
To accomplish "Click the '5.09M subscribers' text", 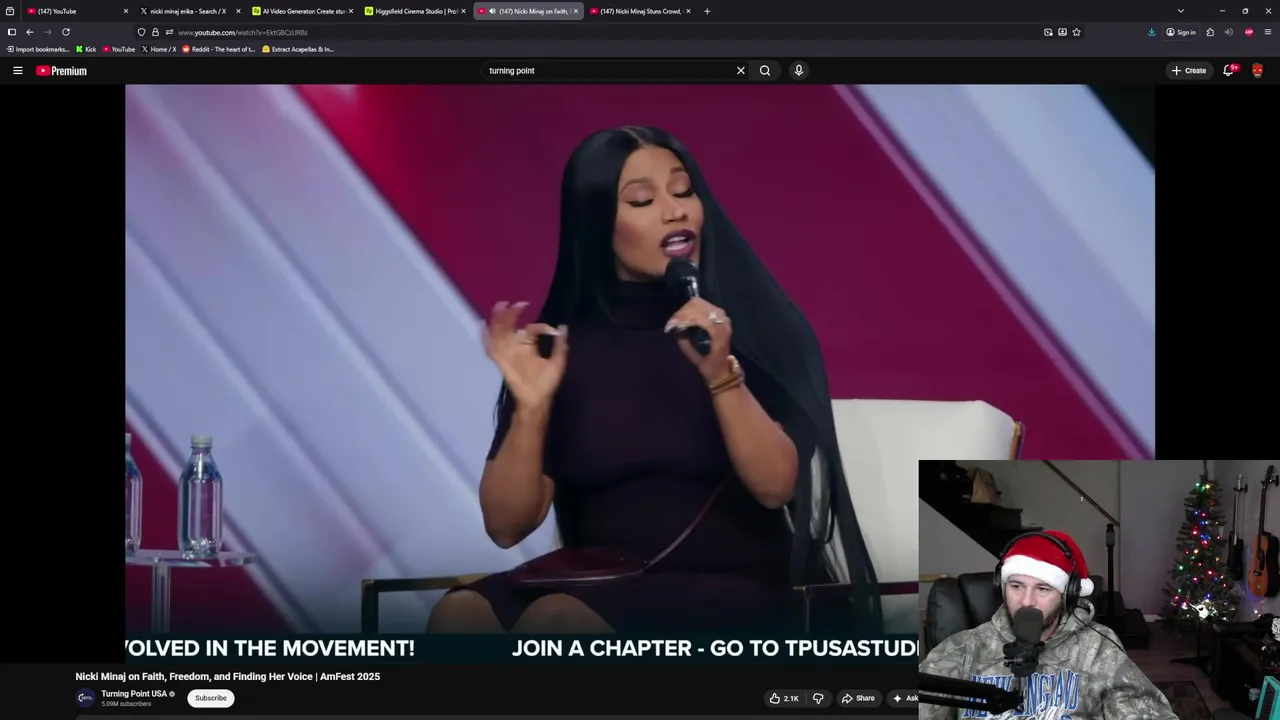I will pyautogui.click(x=126, y=704).
